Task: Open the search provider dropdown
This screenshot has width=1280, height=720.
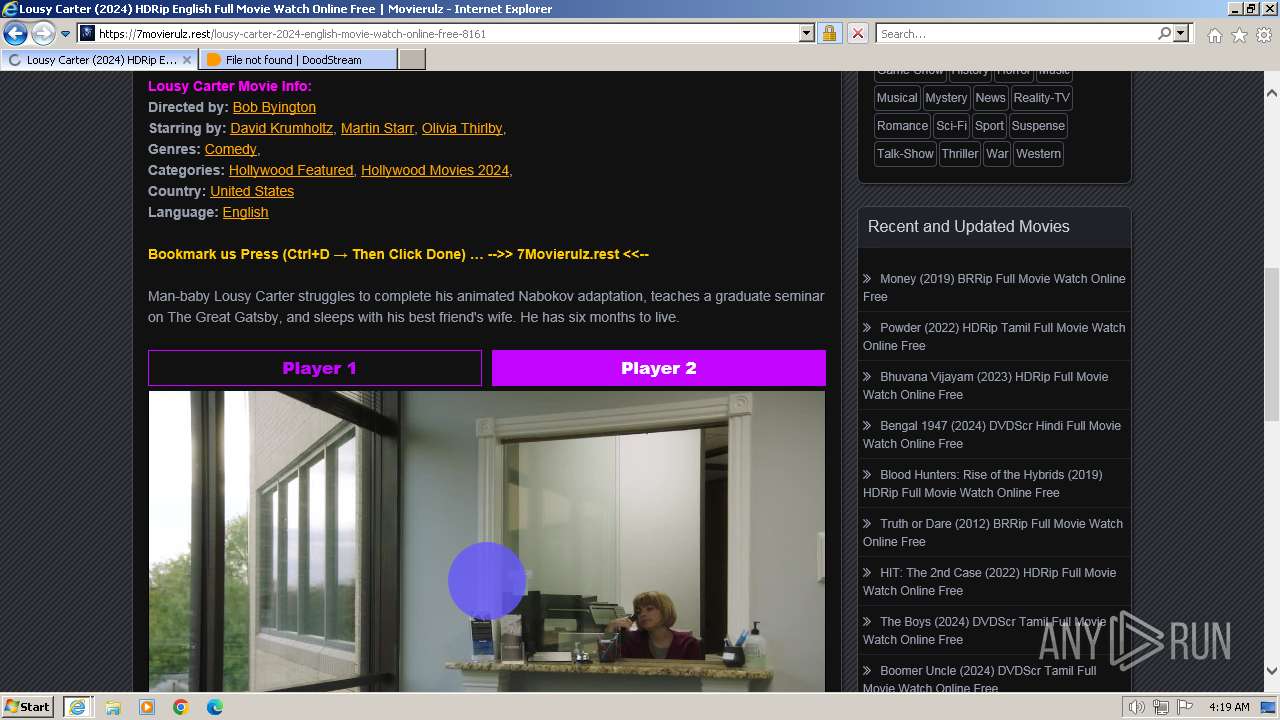Action: click(x=1181, y=33)
